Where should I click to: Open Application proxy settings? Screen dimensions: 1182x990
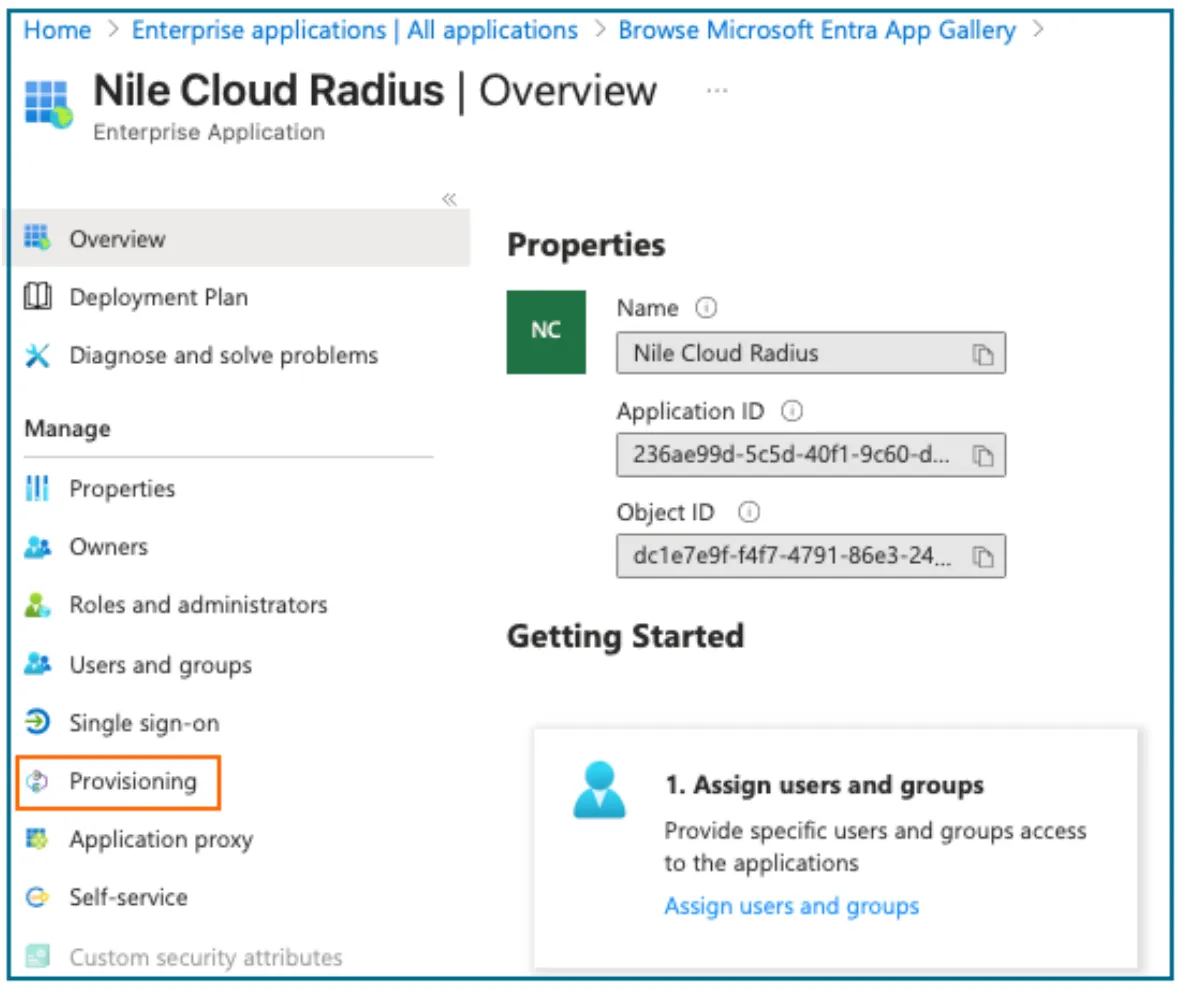(x=161, y=839)
